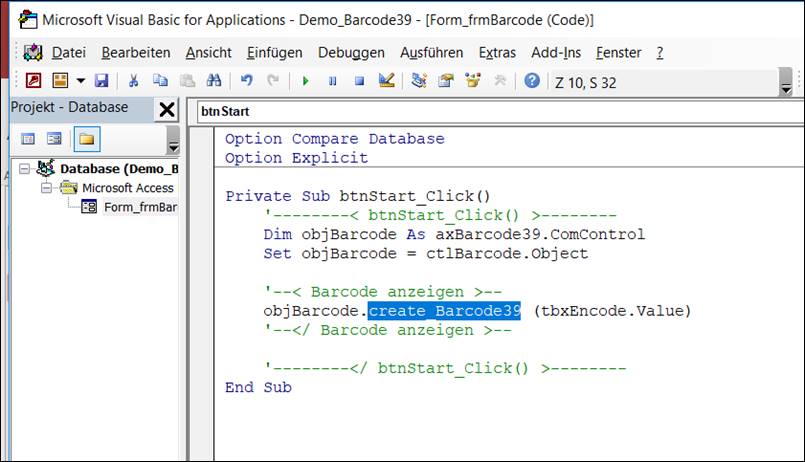Pause execution with the Break icon

(333, 81)
